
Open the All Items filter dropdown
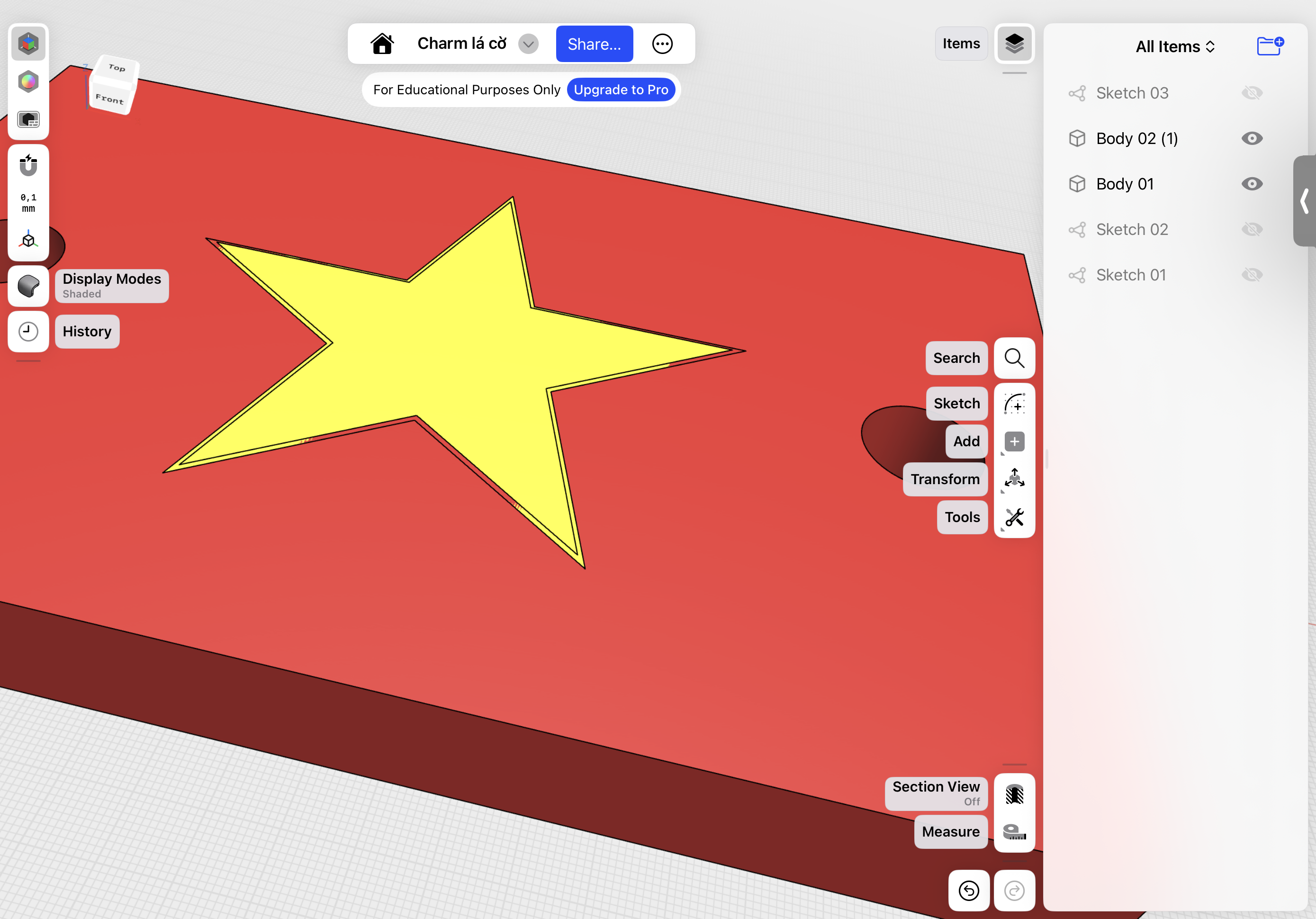1174,46
